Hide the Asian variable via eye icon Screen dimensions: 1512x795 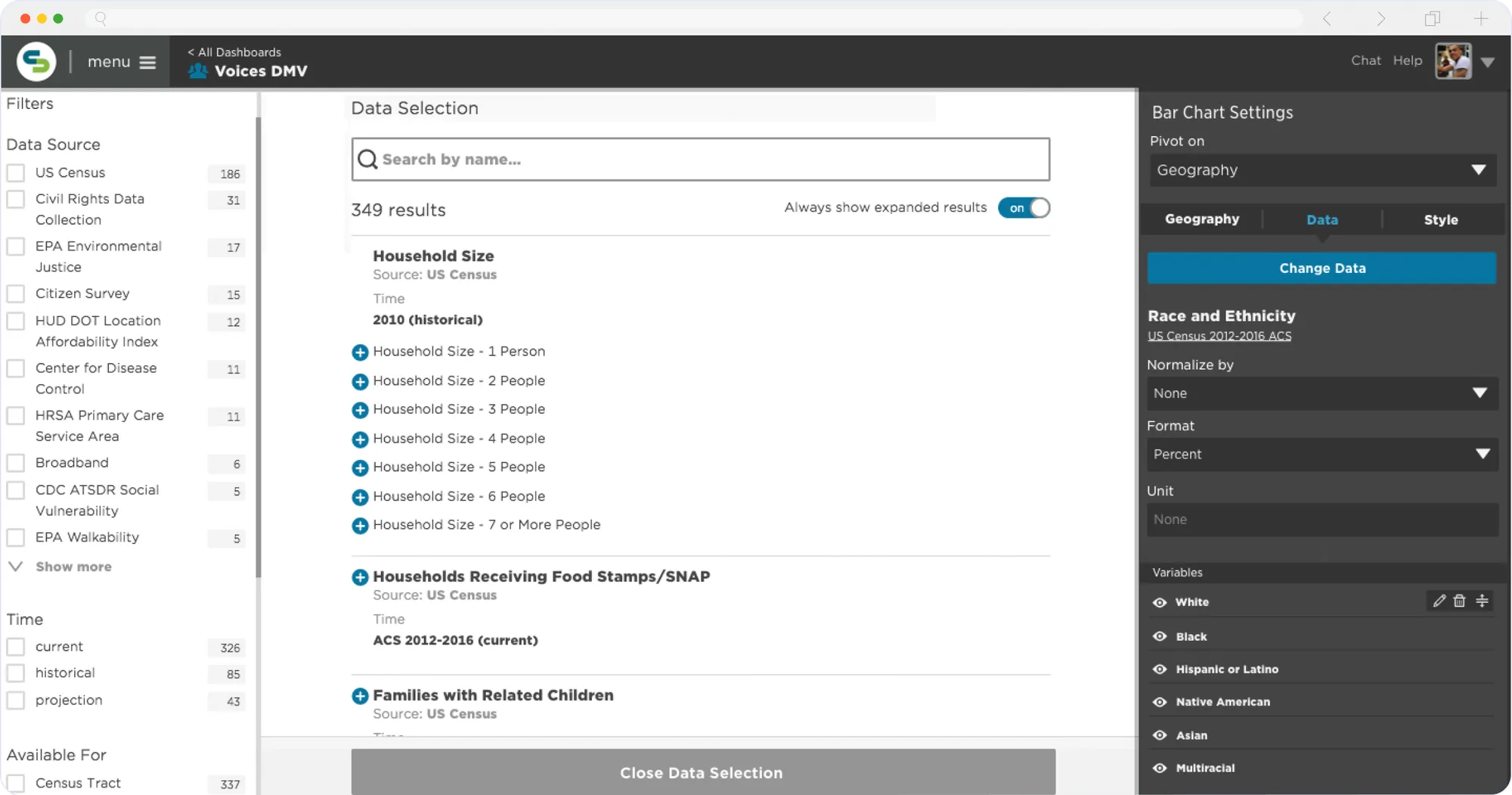click(x=1160, y=735)
